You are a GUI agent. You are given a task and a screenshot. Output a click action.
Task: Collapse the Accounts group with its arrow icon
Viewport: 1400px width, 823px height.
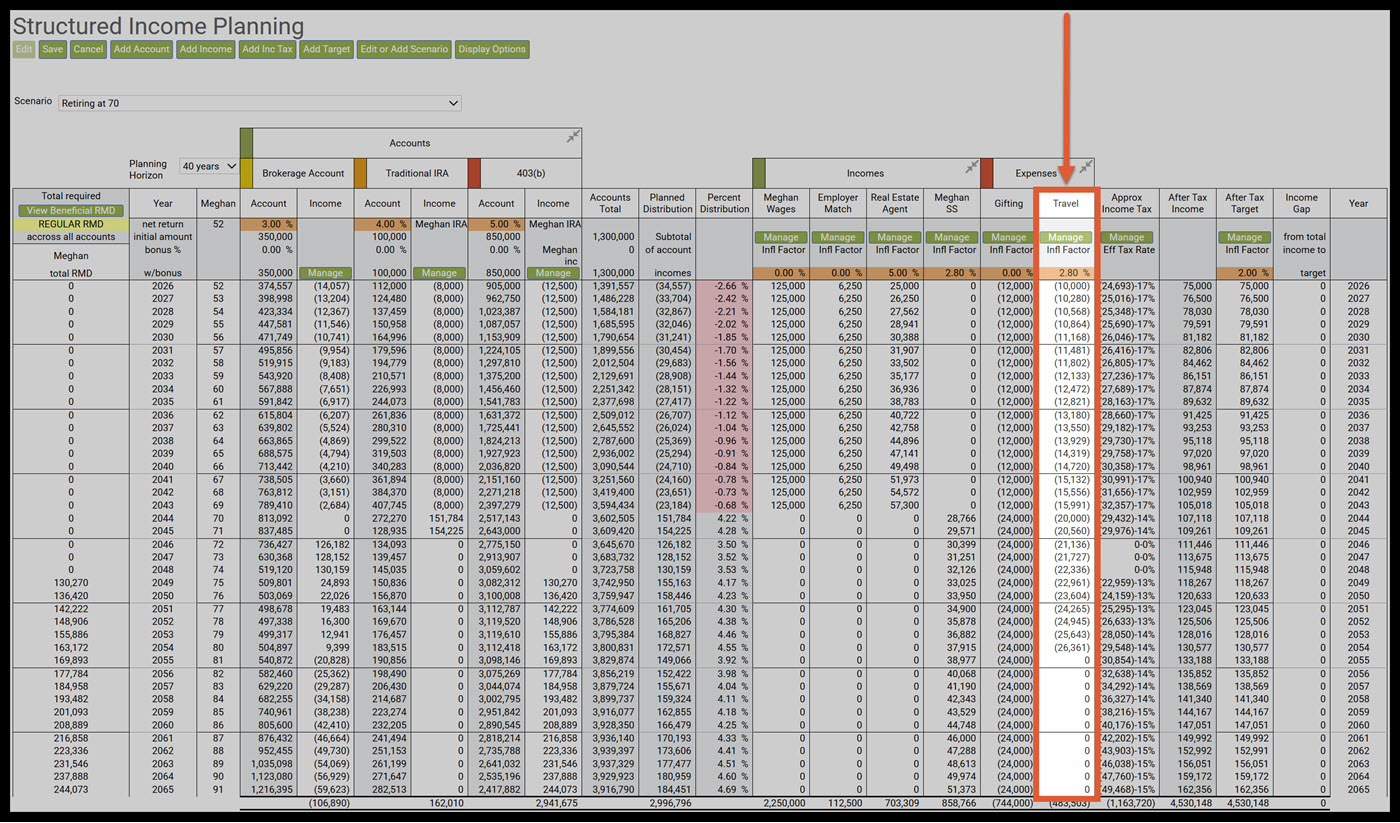[573, 137]
